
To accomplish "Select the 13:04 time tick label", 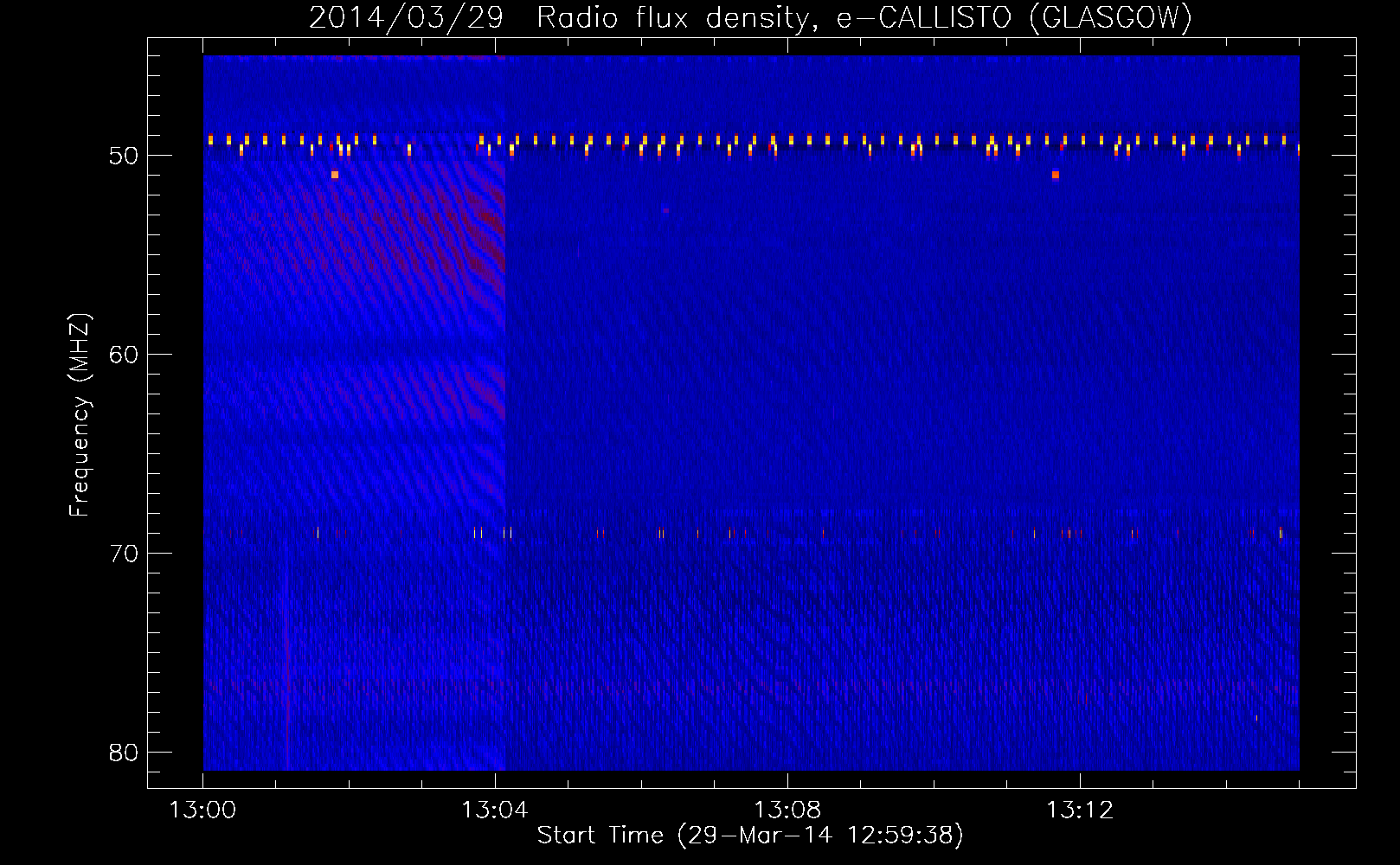I will pos(495,811).
